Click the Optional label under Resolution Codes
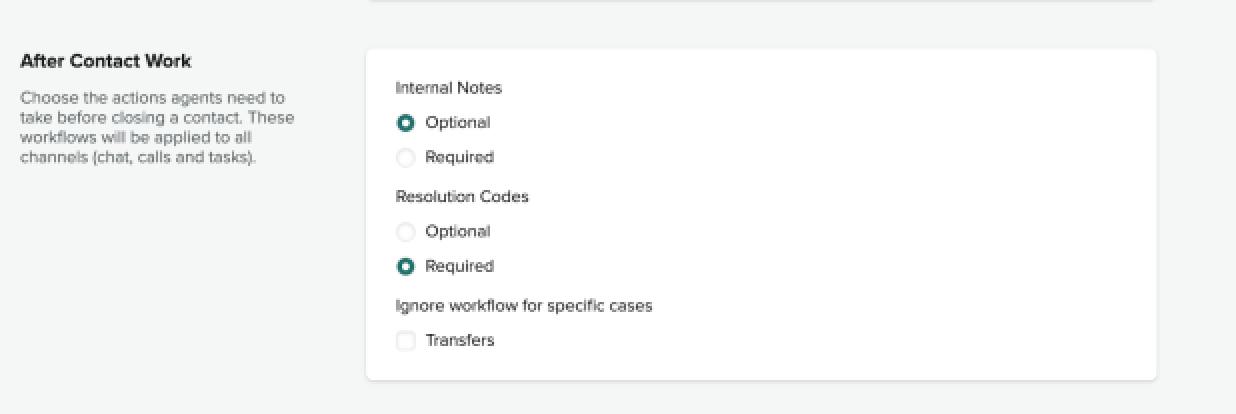The height and width of the screenshot is (414, 1236). (x=457, y=232)
